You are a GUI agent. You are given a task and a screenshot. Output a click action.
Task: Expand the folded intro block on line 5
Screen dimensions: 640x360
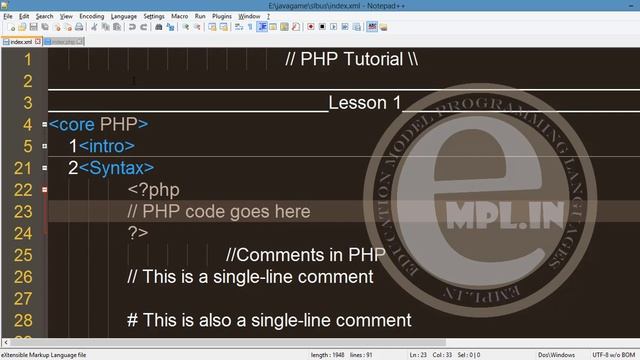[x=44, y=146]
